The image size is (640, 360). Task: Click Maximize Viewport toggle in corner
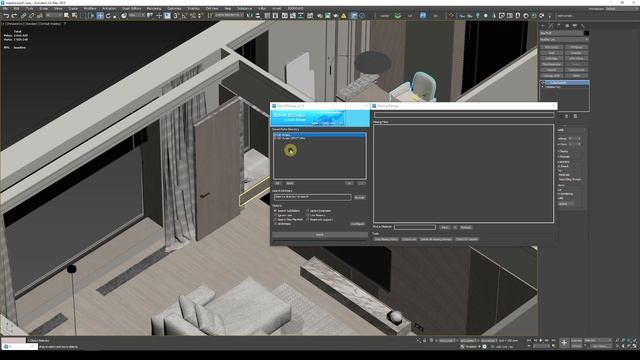[634, 346]
